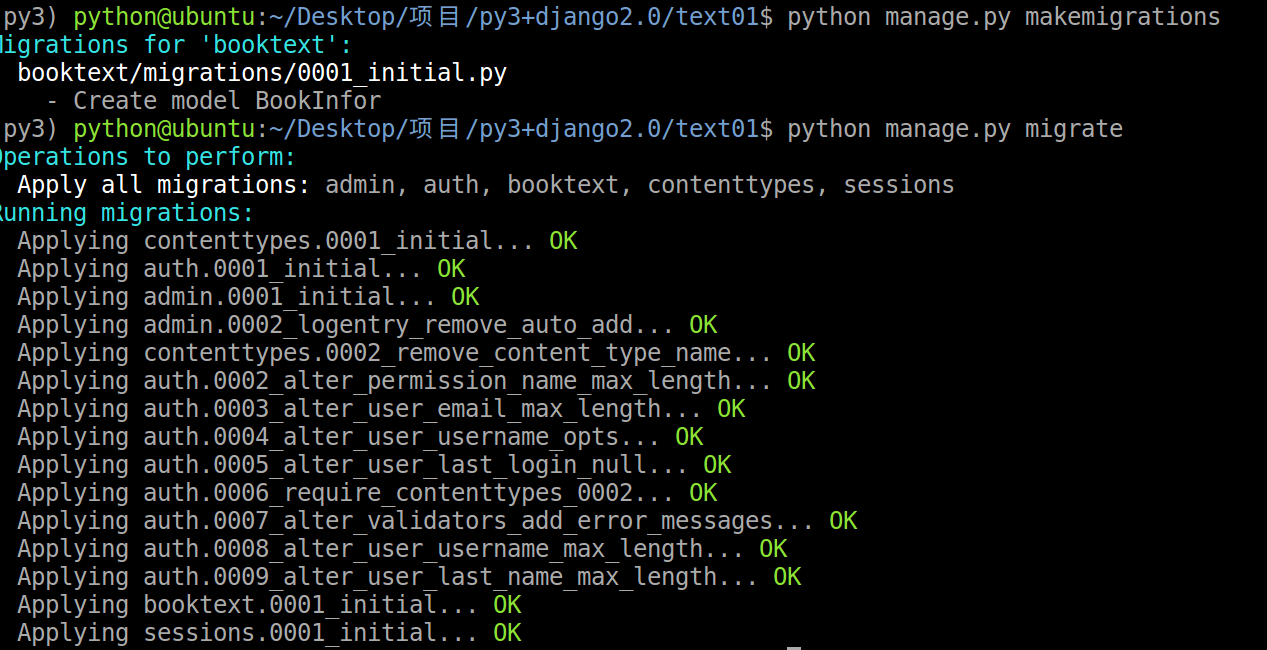This screenshot has height=650, width=1267.
Task: Click 'Applying admin.0002_logentry_remove_auto_add...' line
Action: [346, 325]
